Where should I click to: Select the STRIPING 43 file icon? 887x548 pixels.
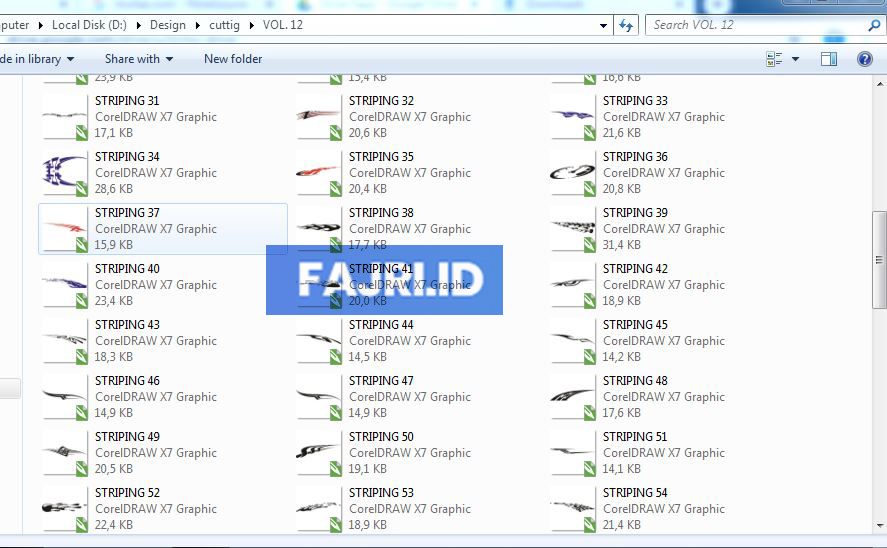pyautogui.click(x=65, y=341)
